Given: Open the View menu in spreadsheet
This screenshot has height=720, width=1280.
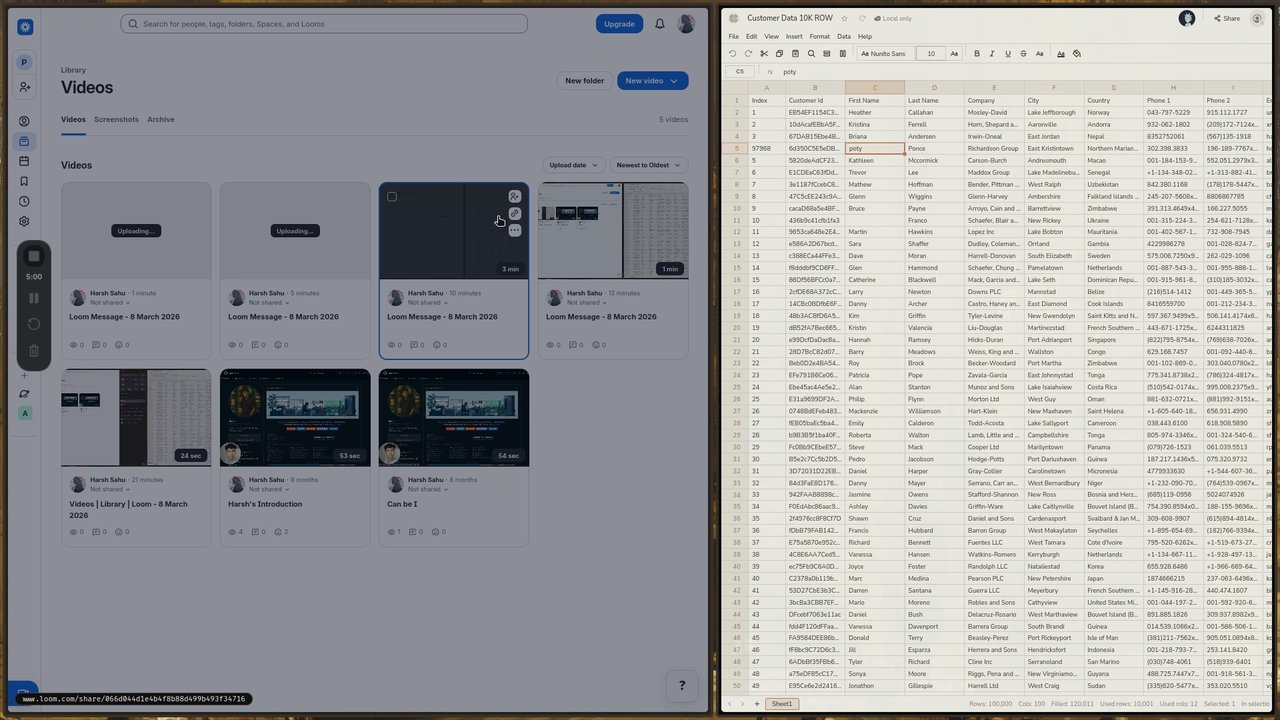Looking at the screenshot, I should coord(771,36).
